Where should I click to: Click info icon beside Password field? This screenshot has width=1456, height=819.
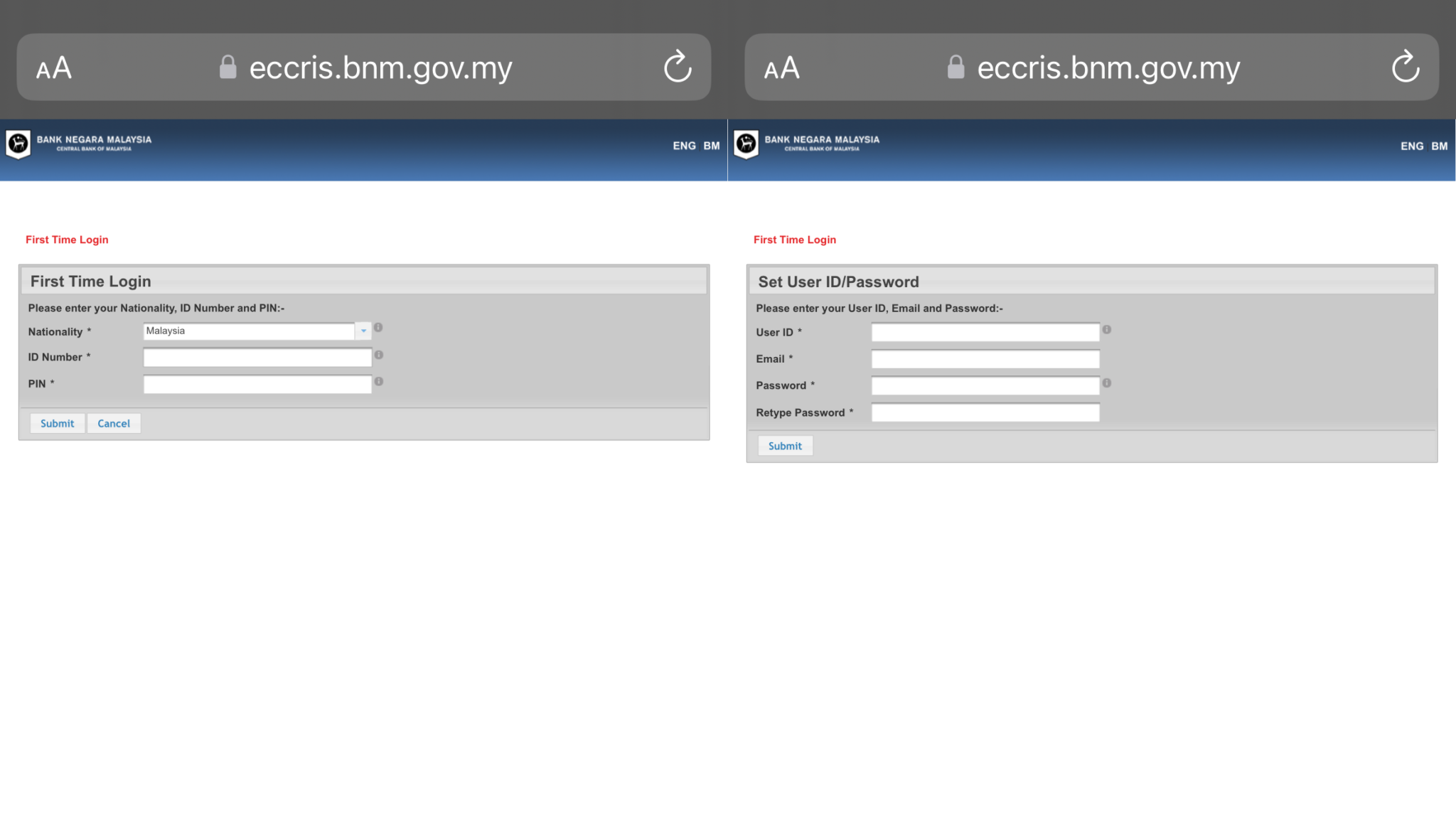1107,383
